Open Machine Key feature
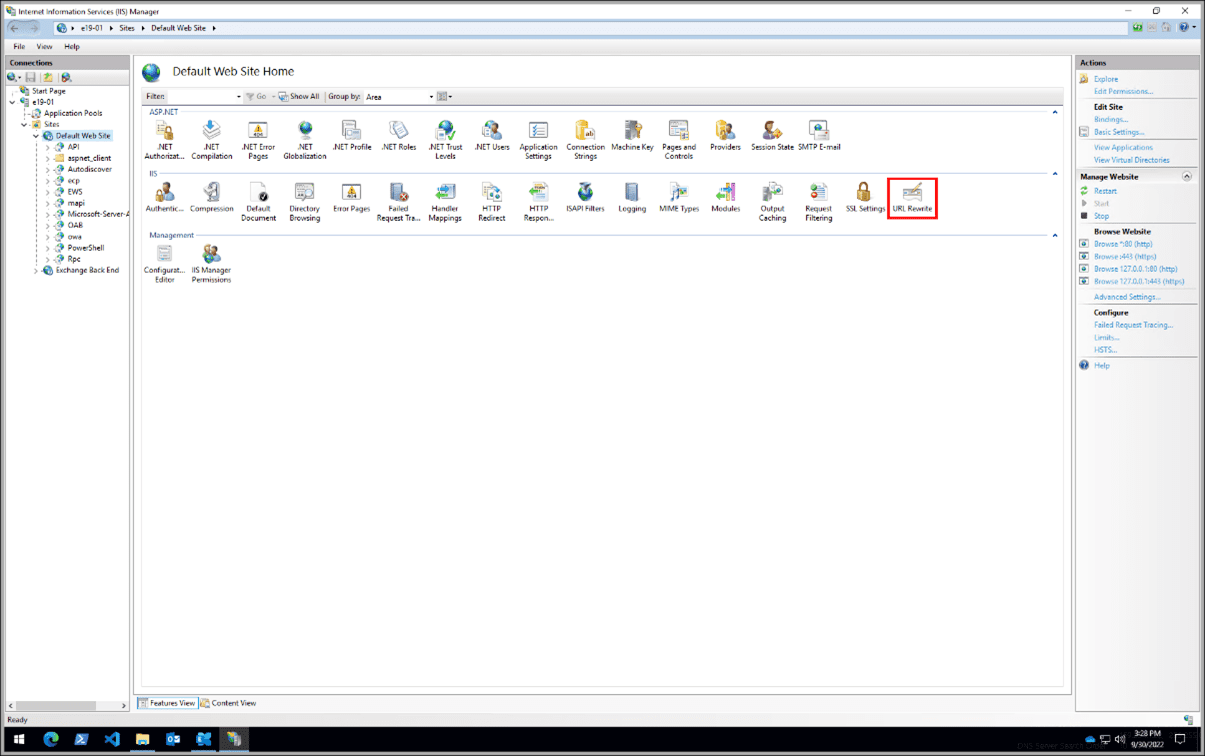 point(632,136)
